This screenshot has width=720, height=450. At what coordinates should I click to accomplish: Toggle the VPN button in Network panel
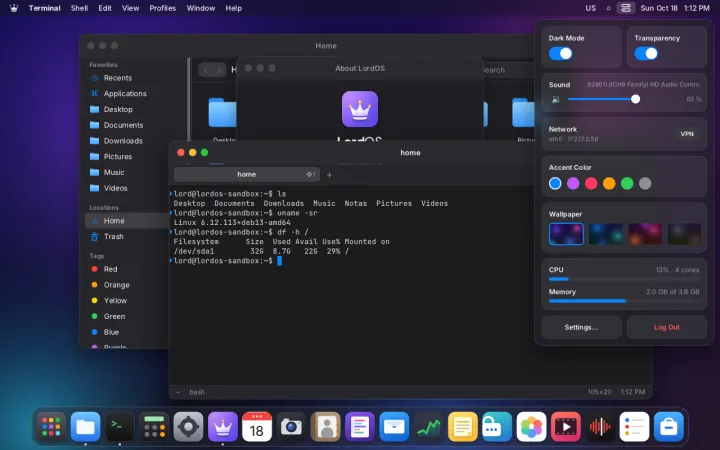687,134
